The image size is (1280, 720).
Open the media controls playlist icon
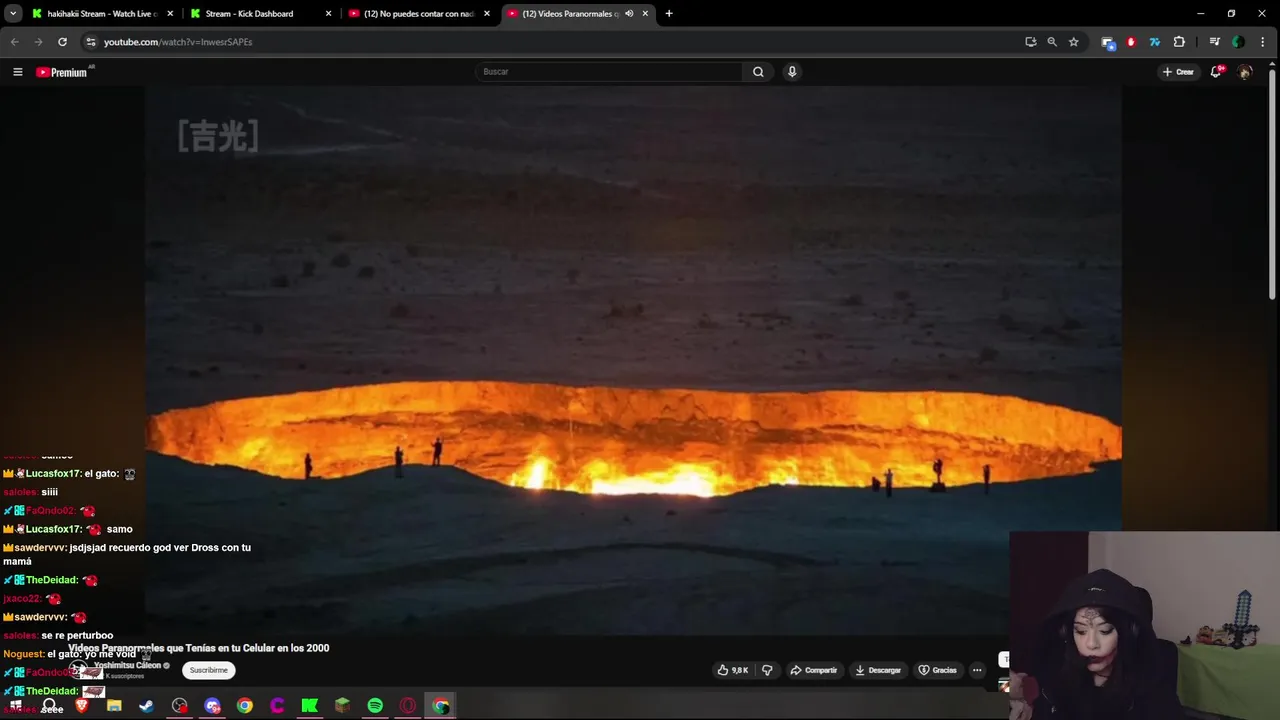[x=1214, y=42]
